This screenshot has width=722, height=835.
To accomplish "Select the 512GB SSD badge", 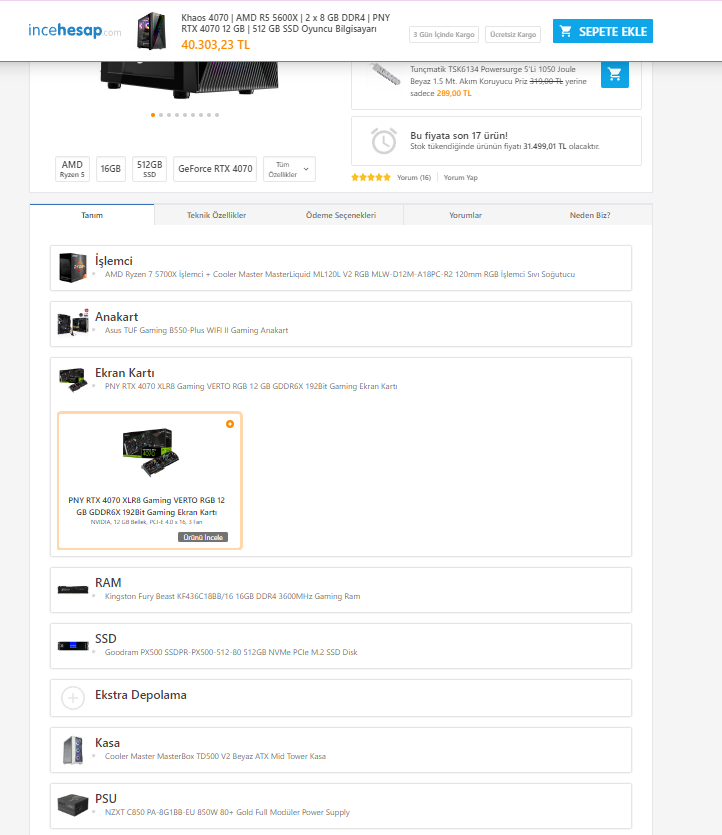I will pyautogui.click(x=150, y=169).
